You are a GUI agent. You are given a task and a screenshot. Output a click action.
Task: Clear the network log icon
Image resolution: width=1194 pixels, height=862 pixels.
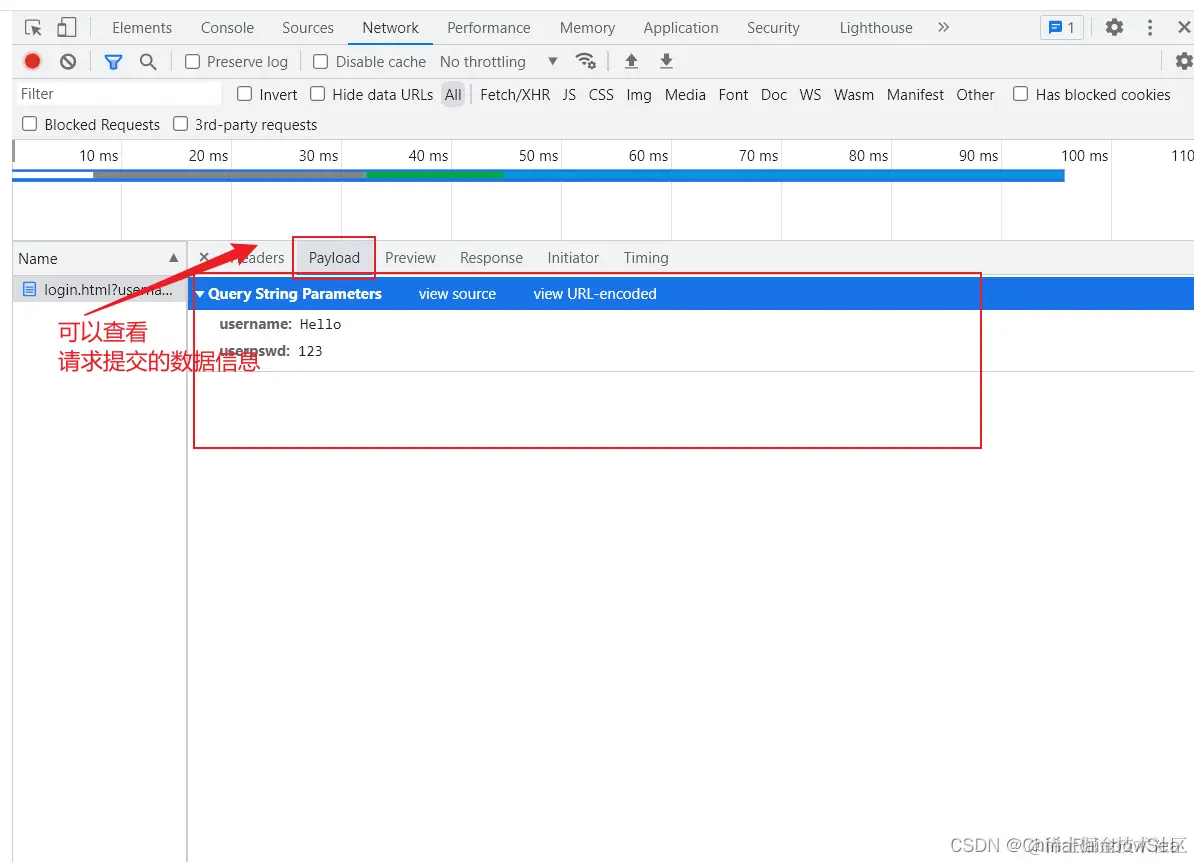(x=68, y=62)
